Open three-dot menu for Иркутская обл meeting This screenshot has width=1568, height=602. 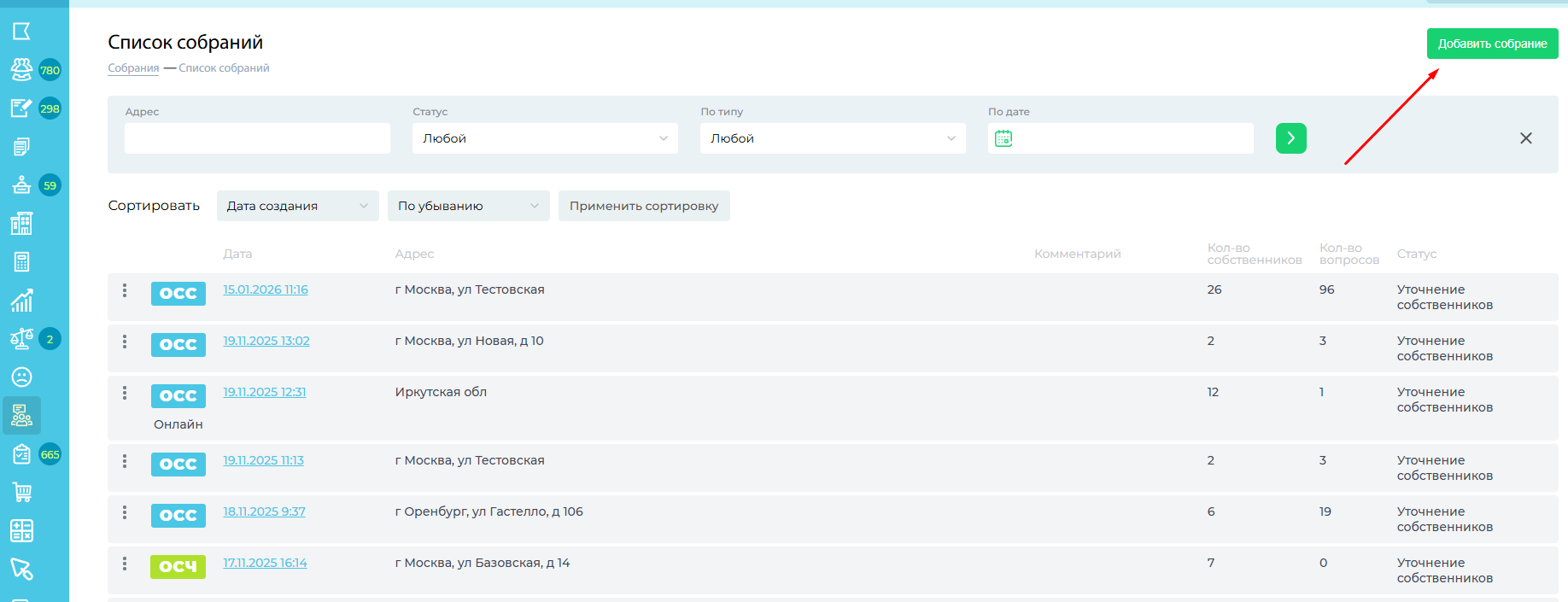pos(125,393)
